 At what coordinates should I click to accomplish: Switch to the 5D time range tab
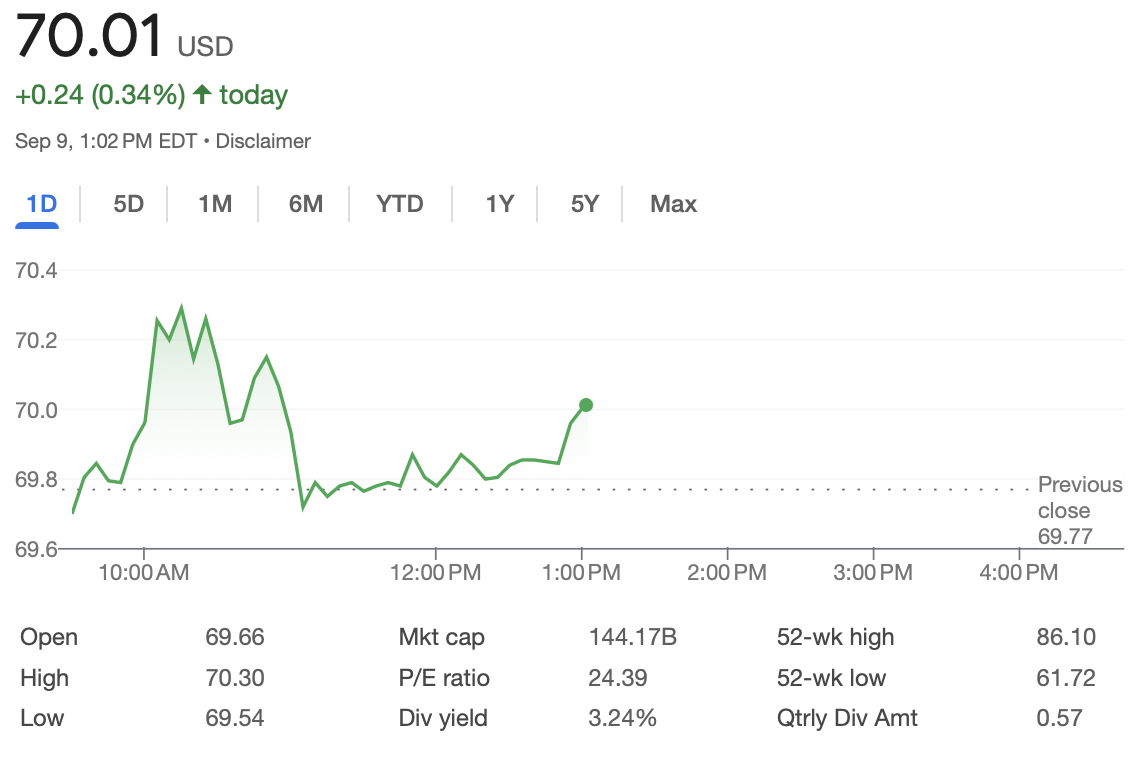pos(125,204)
